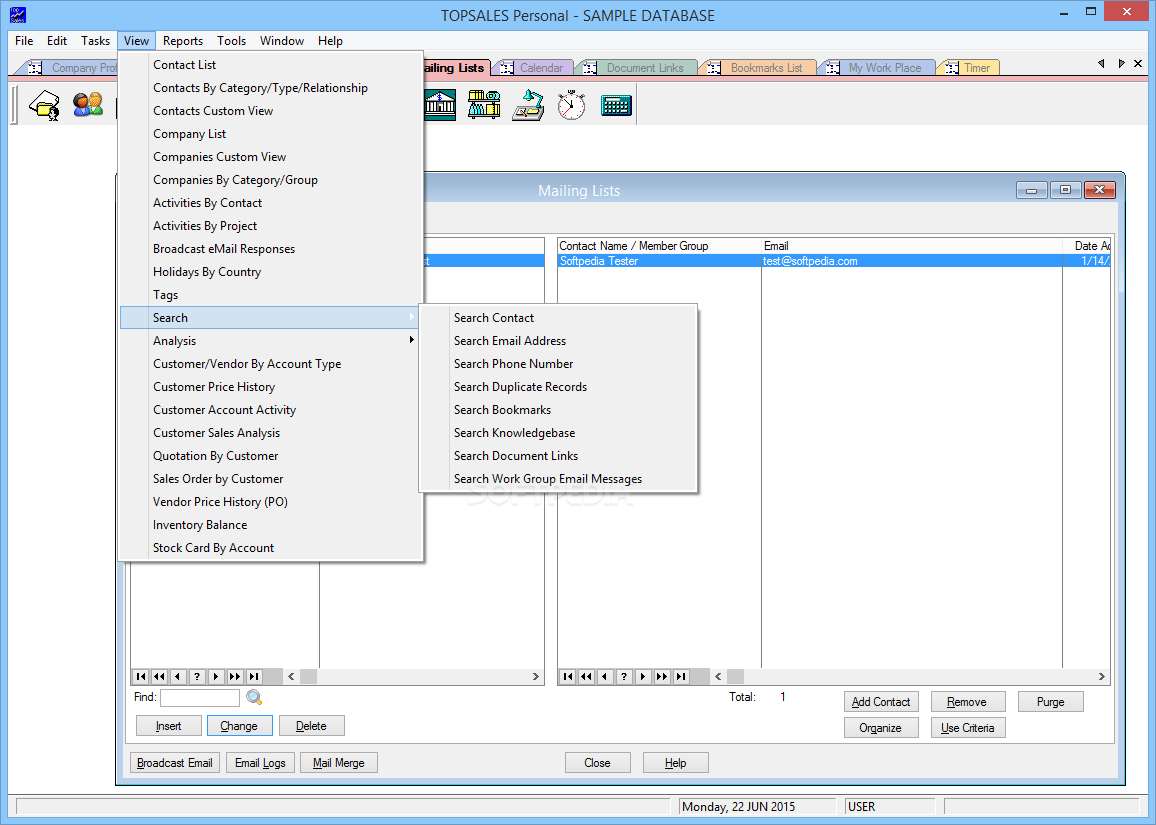Screen dimensions: 1156x825
Task: Select Customer Price History
Action: 271,387
